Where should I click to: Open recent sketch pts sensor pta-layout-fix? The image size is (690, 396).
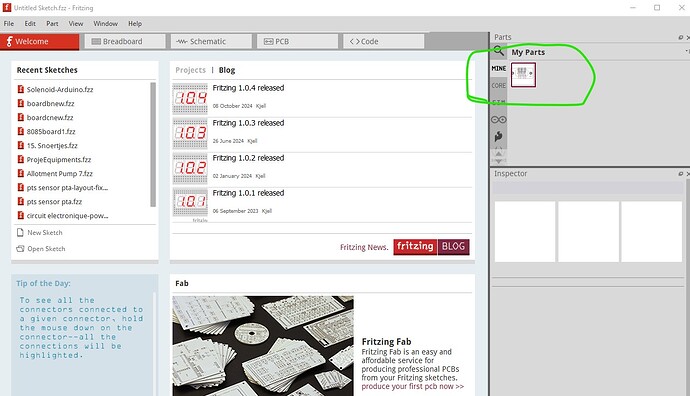(x=67, y=188)
